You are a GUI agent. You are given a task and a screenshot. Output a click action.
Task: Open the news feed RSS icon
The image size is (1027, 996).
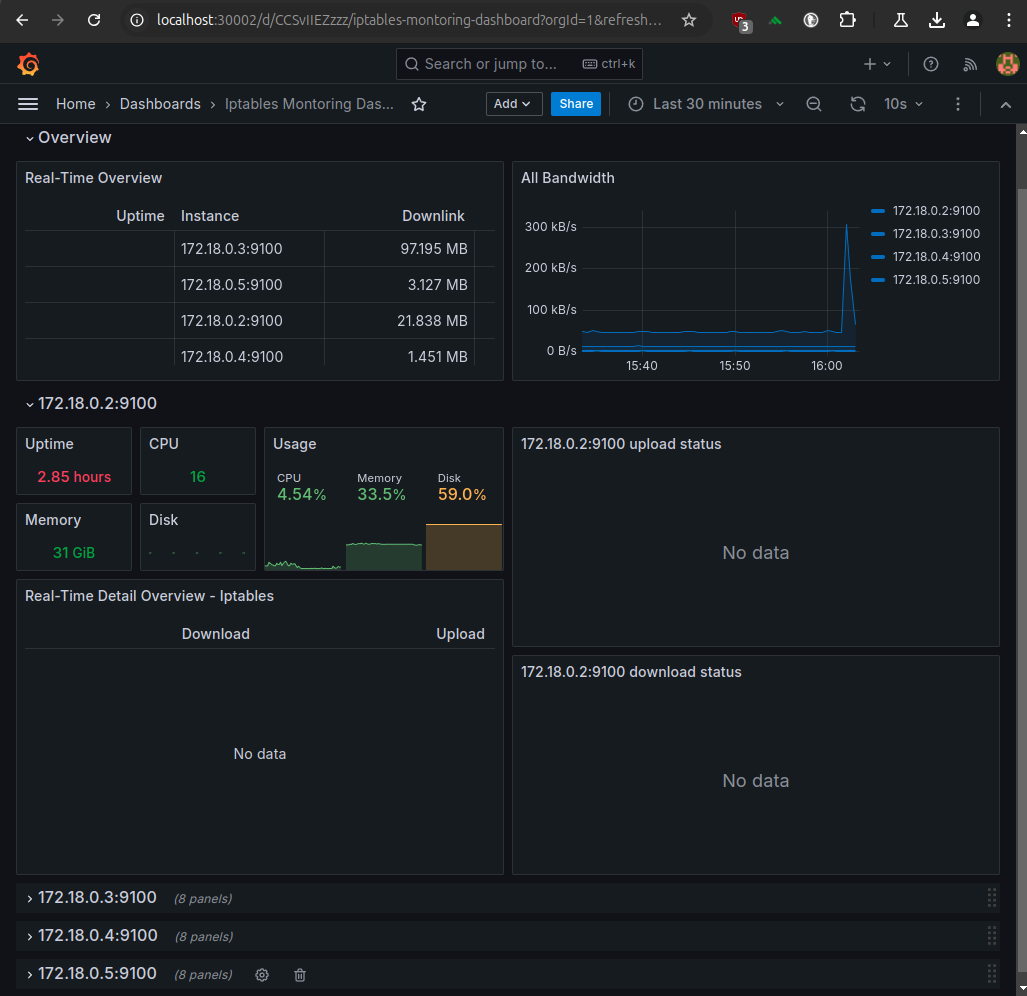(x=970, y=64)
